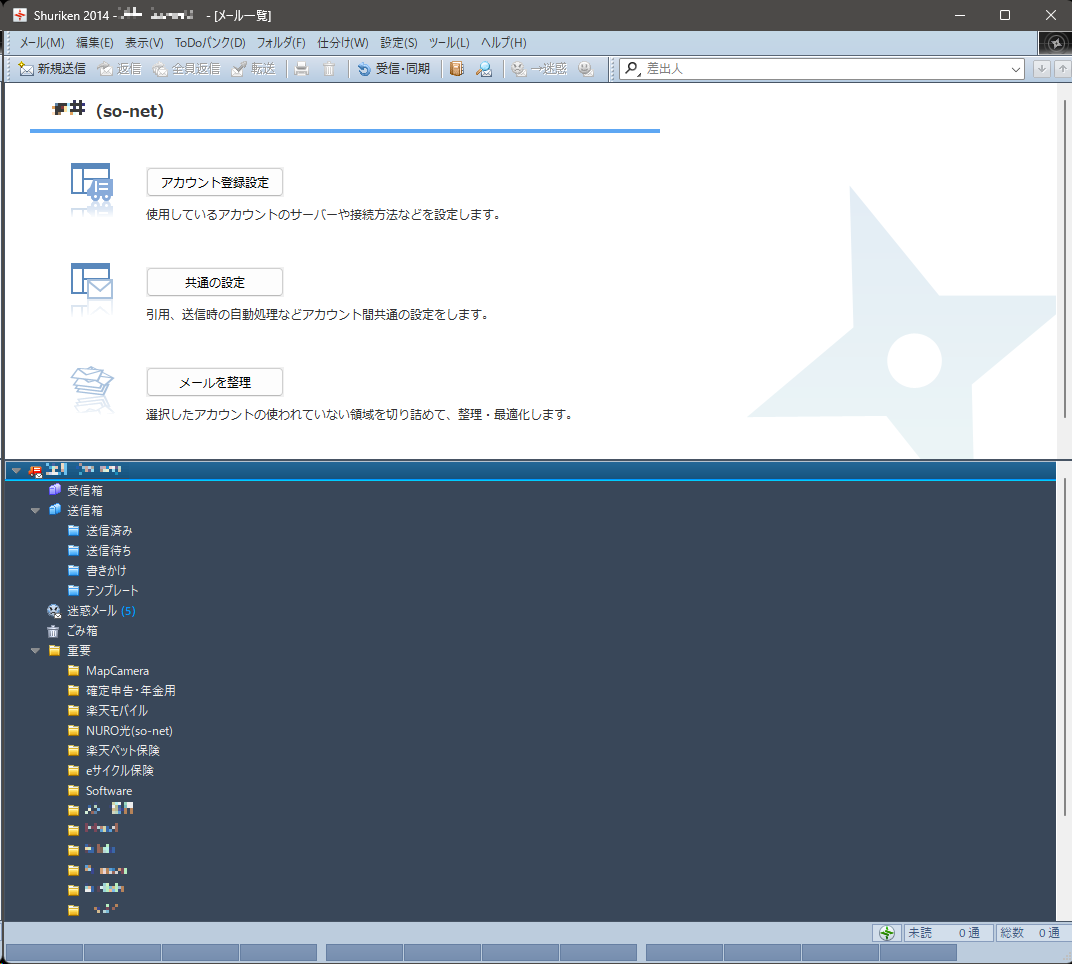Open the 表示(V) menu

144,42
